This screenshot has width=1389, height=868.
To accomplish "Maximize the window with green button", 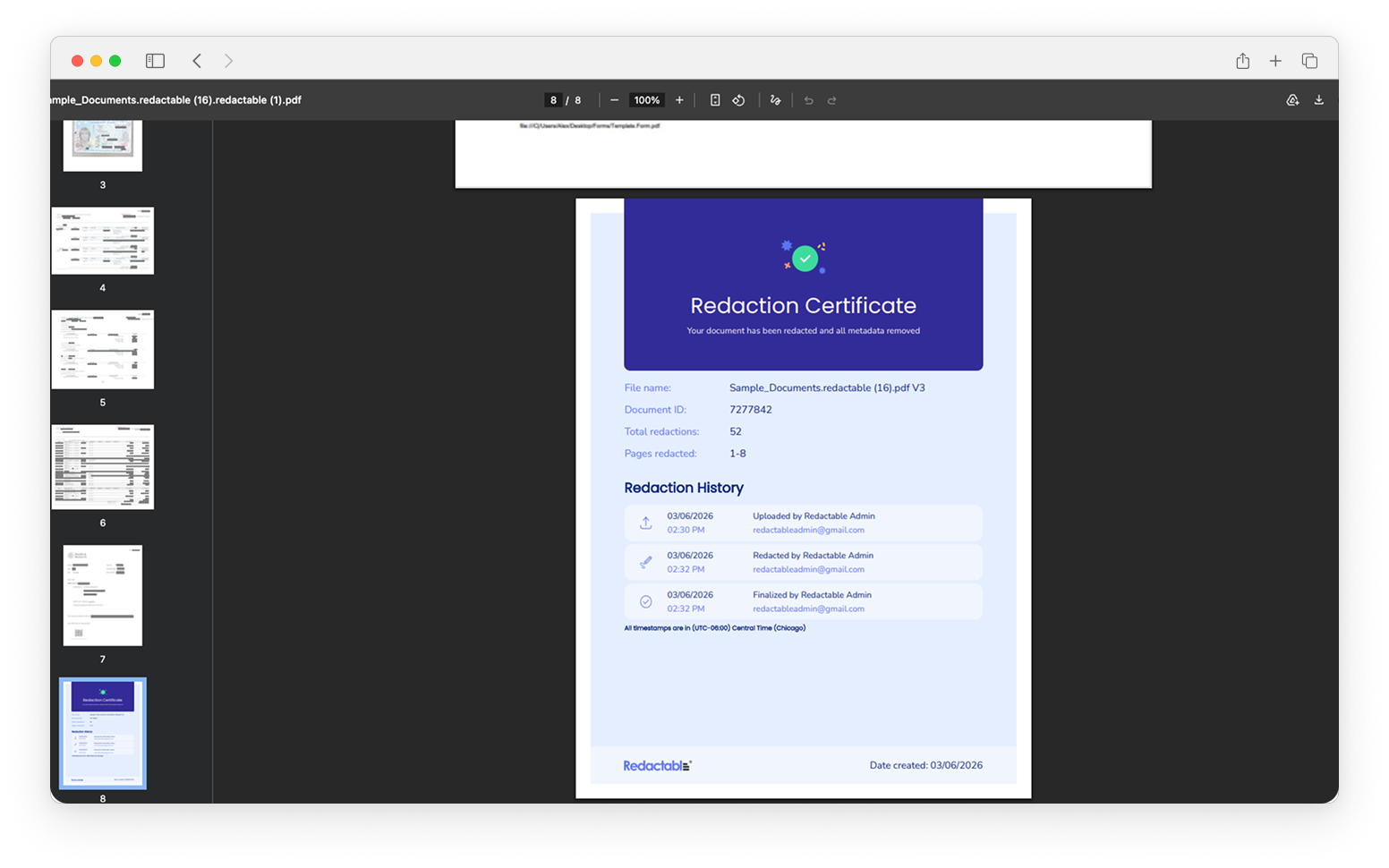I will [x=115, y=61].
